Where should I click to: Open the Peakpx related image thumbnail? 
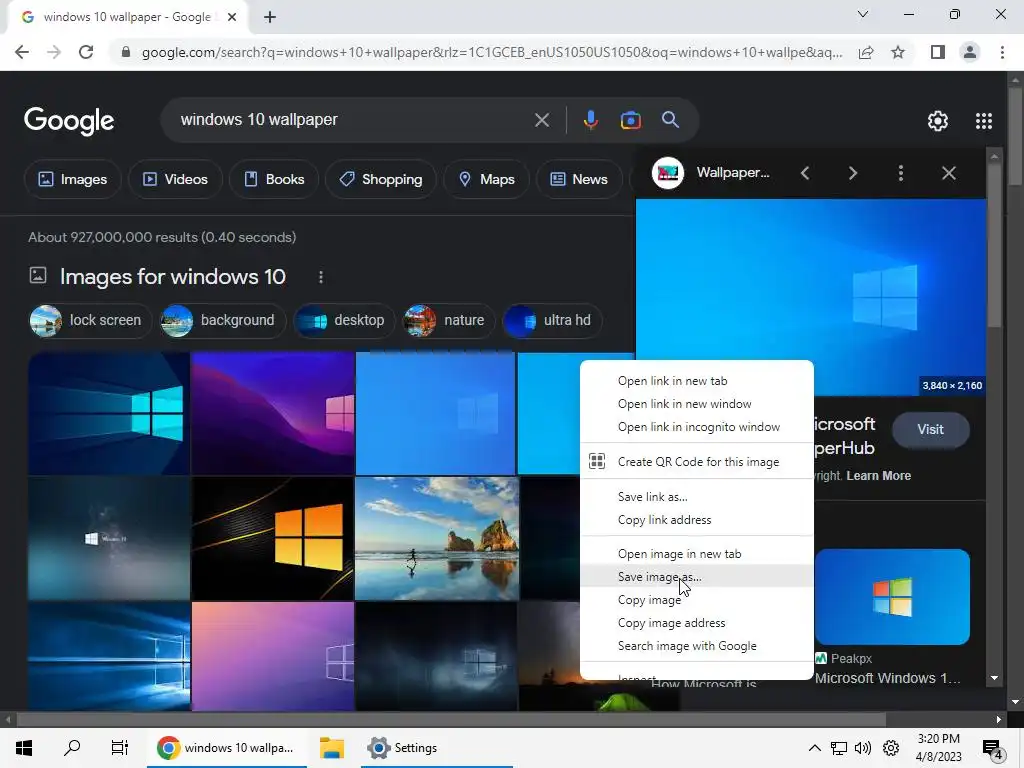click(892, 597)
